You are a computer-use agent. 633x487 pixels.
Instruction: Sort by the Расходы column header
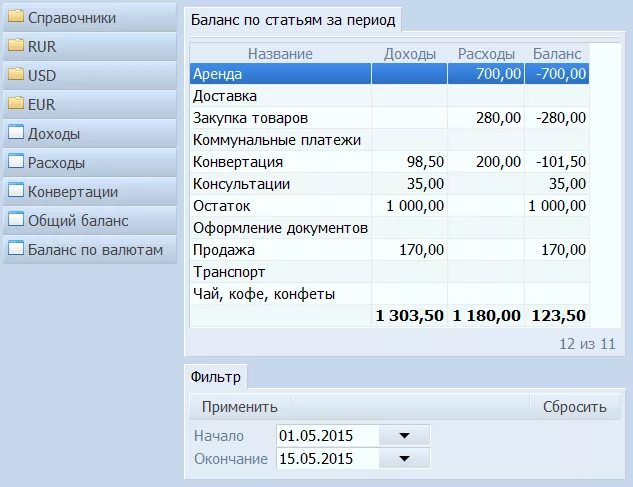486,54
